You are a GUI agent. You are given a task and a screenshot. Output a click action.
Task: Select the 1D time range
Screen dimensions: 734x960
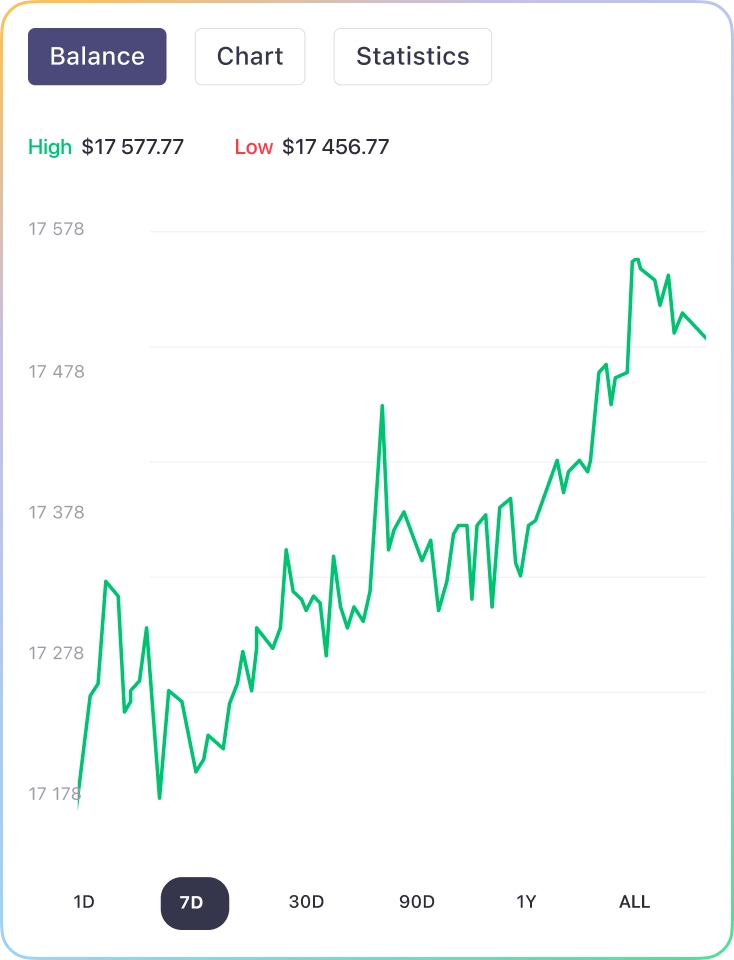tap(84, 902)
